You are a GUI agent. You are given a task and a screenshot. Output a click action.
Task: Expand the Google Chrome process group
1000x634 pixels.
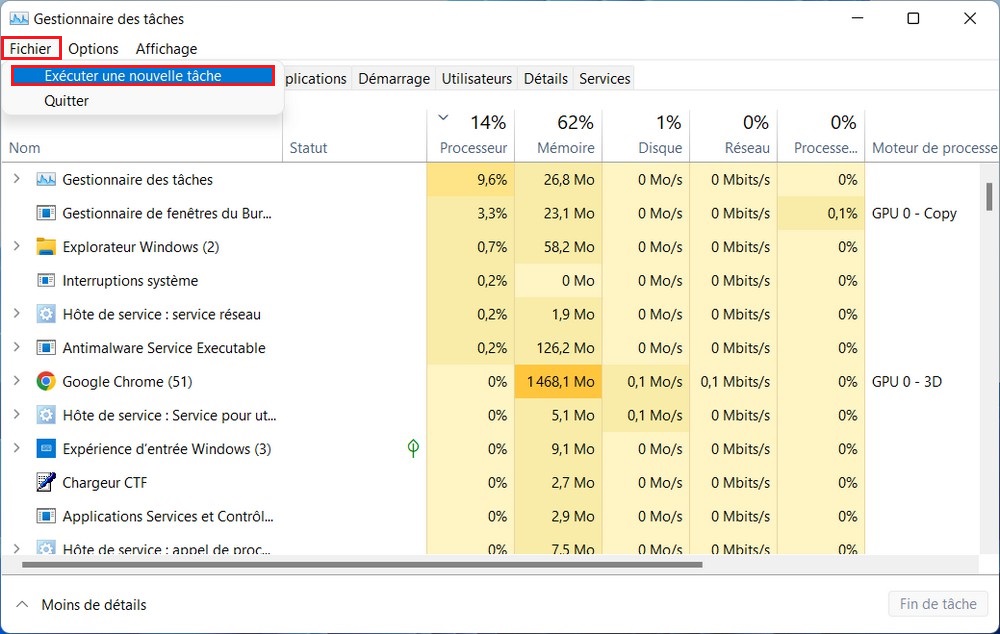click(x=16, y=381)
